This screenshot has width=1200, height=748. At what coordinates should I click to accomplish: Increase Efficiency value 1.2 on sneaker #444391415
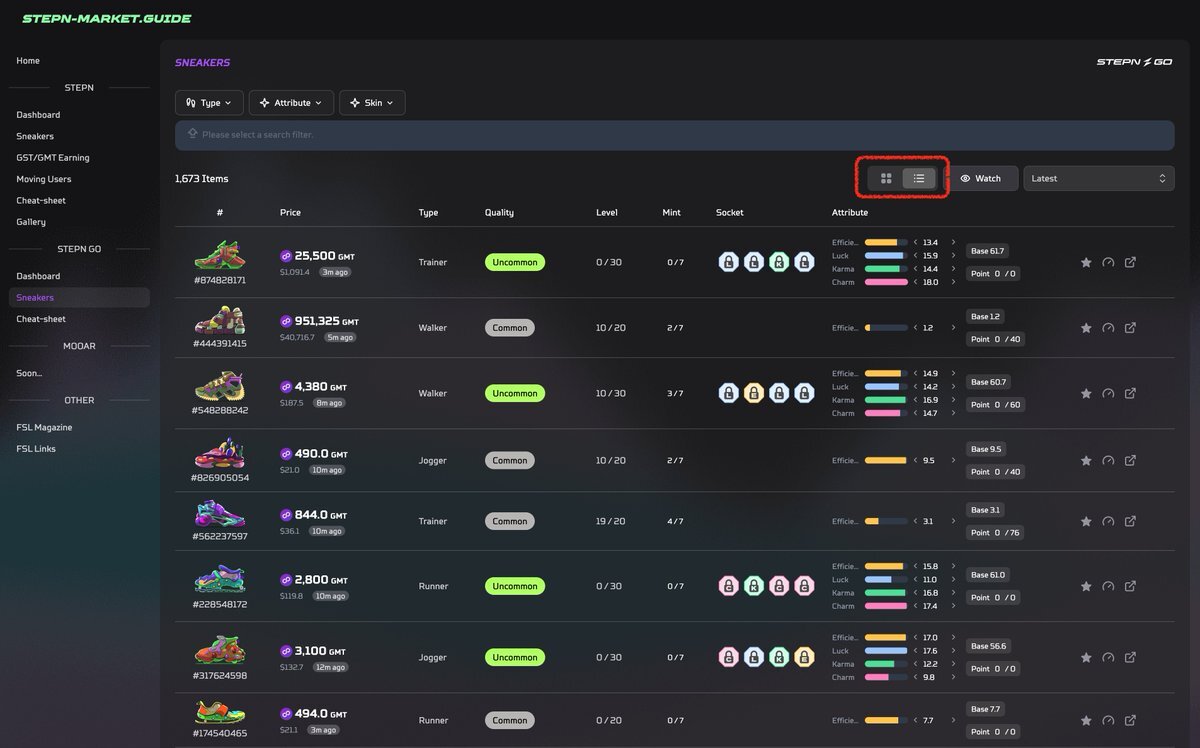(x=953, y=327)
